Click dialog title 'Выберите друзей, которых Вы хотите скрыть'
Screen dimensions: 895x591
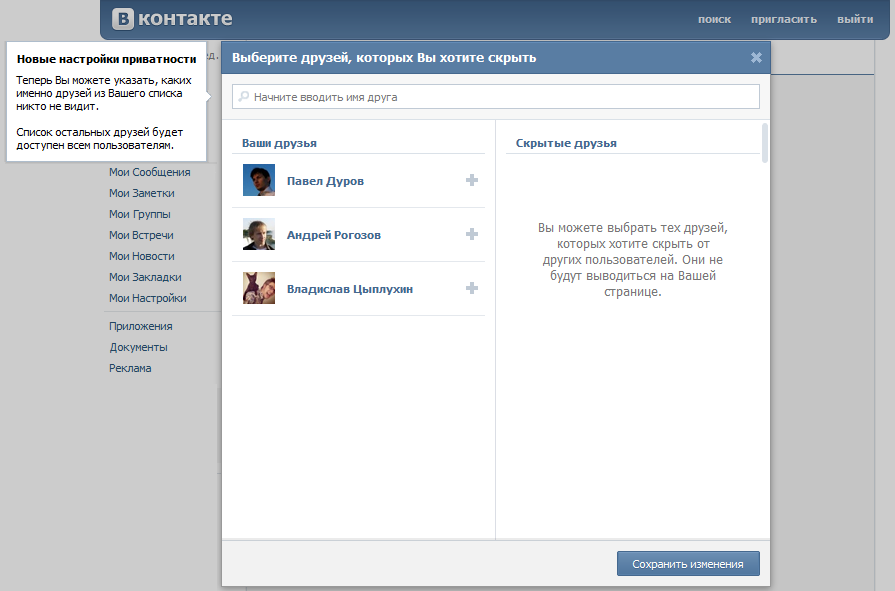click(384, 58)
